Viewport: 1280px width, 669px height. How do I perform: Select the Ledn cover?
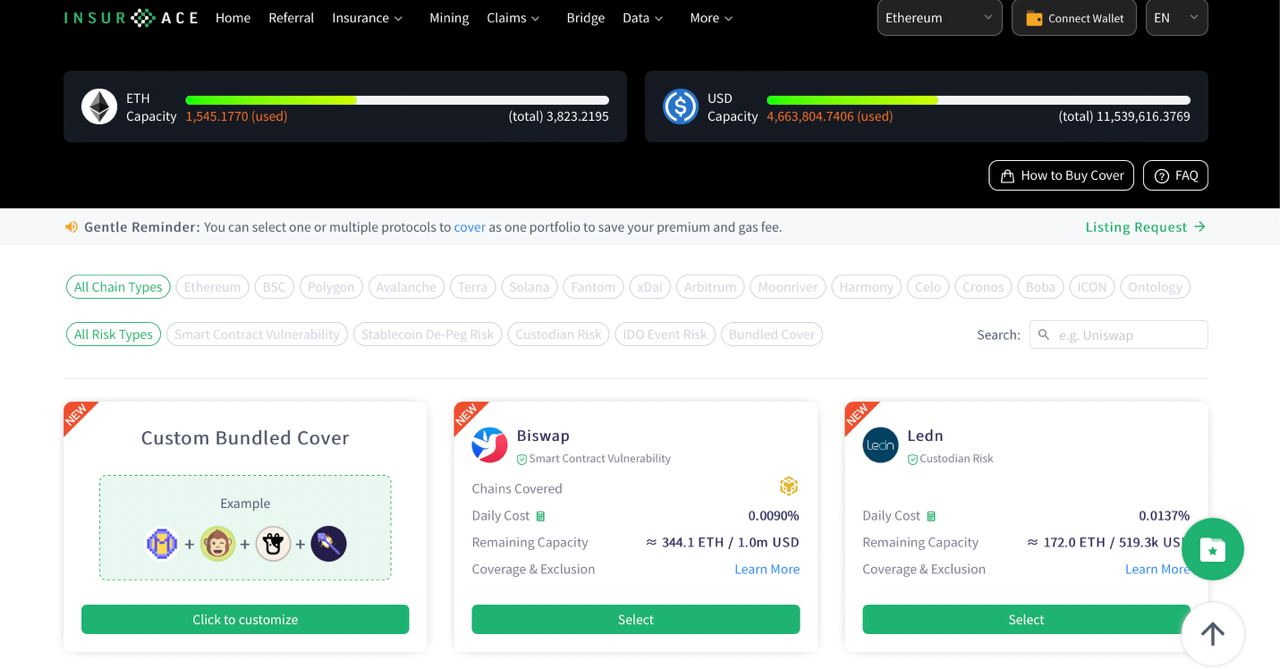point(1026,619)
